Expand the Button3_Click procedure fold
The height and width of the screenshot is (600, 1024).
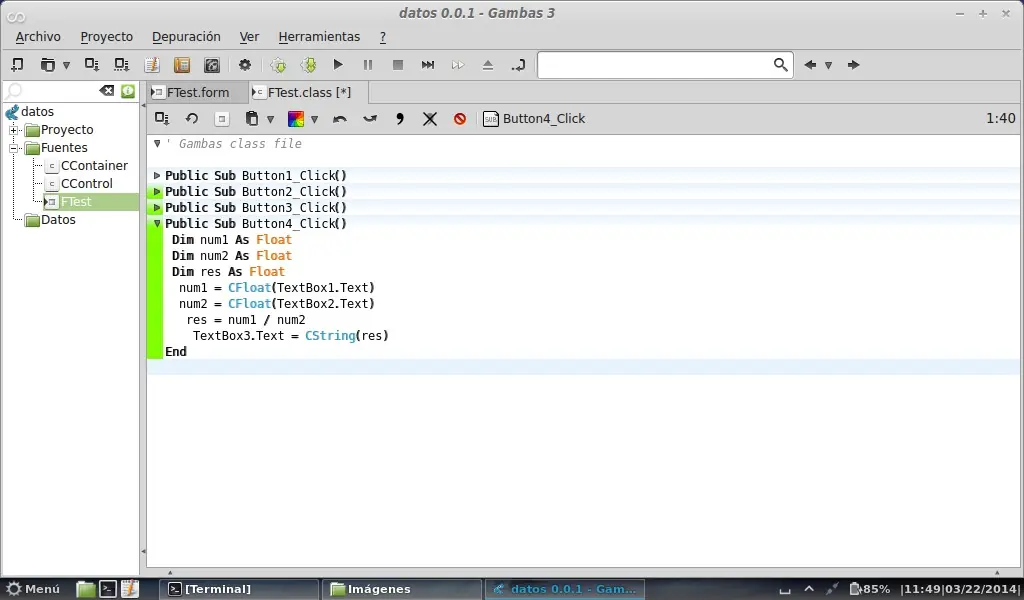[x=157, y=208]
